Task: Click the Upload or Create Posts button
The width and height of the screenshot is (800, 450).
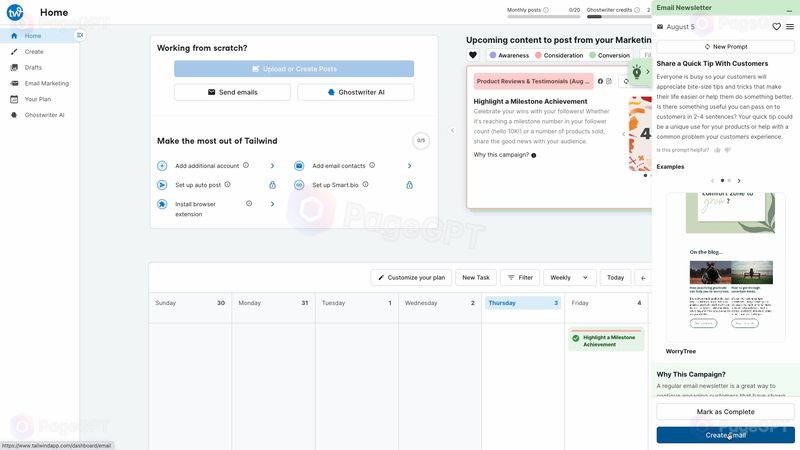Action: [294, 69]
